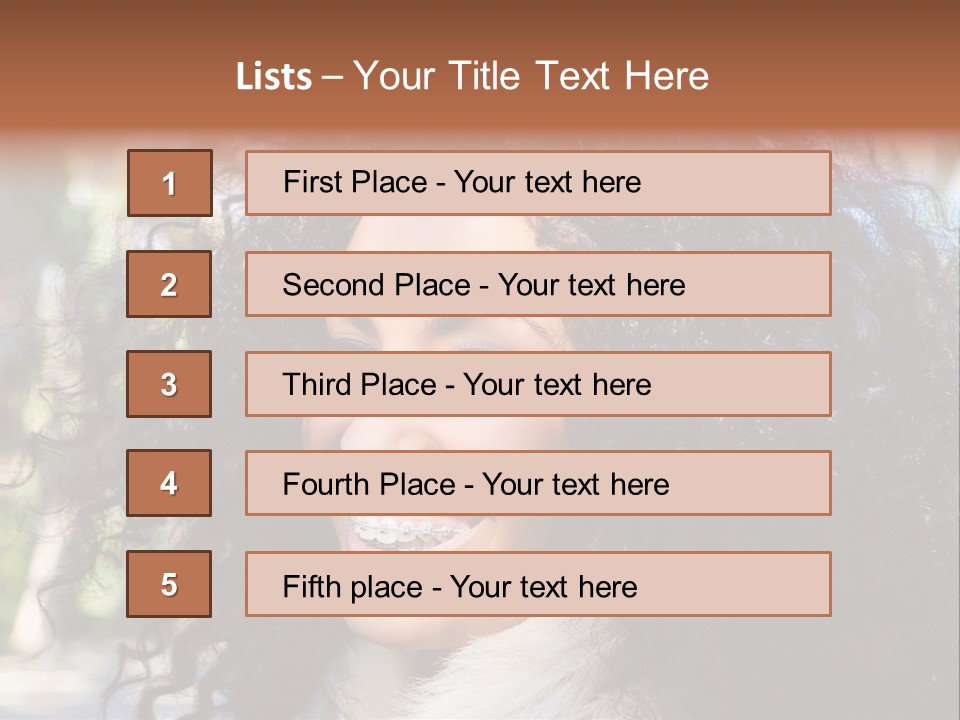Click the bold word Lists in title
Viewport: 960px width, 720px height.
(274, 77)
